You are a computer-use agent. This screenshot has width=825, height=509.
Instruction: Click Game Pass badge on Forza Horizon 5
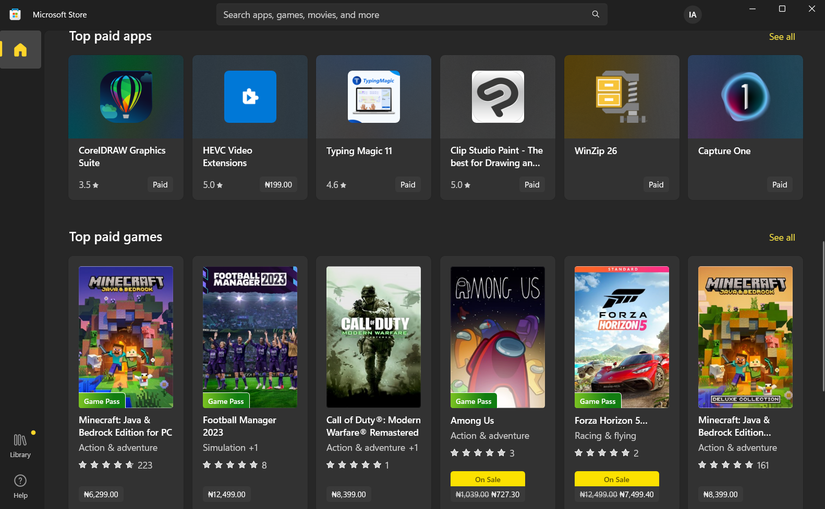pyautogui.click(x=597, y=401)
